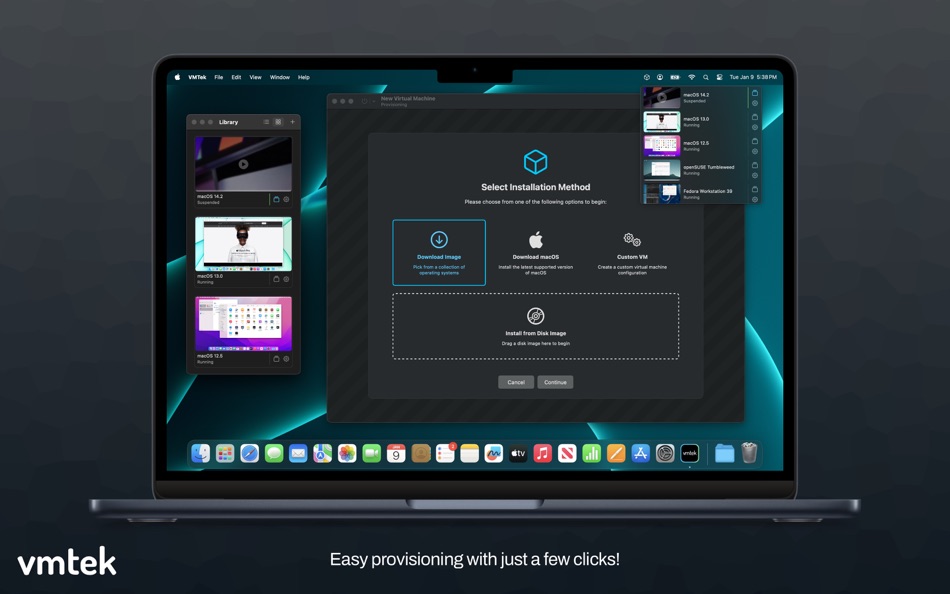The width and height of the screenshot is (950, 594).
Task: Expand power options dropdown arrow in titlebar
Action: (373, 101)
